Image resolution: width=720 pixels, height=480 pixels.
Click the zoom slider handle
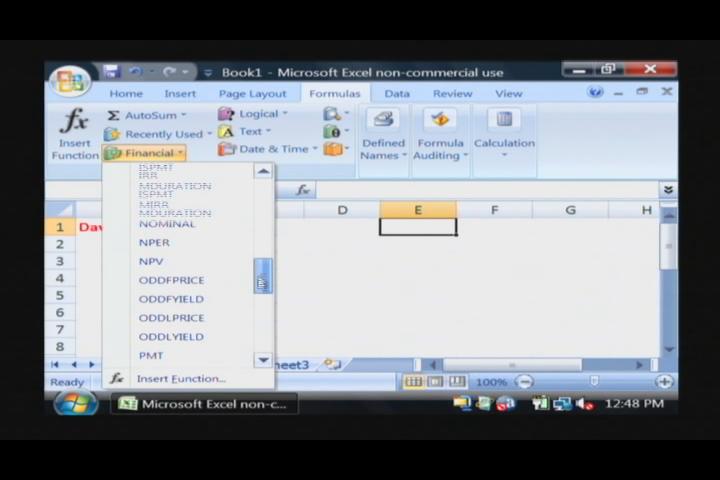tap(594, 381)
